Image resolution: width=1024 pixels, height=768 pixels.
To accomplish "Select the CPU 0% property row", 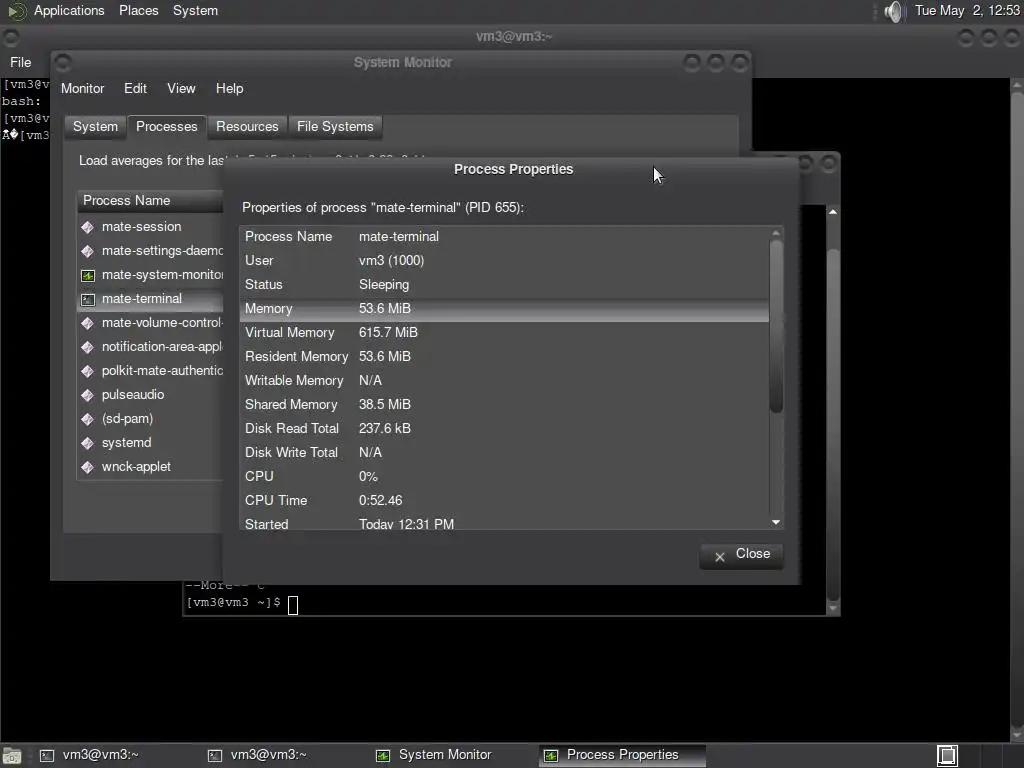I will click(504, 477).
